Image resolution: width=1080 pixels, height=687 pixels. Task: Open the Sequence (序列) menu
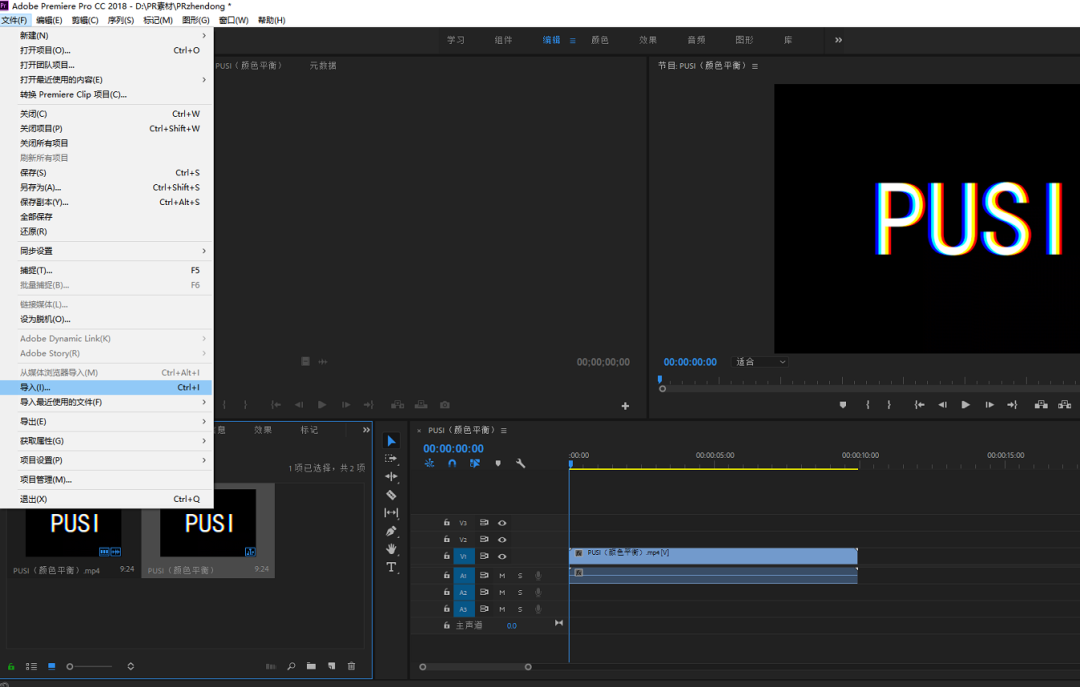121,20
